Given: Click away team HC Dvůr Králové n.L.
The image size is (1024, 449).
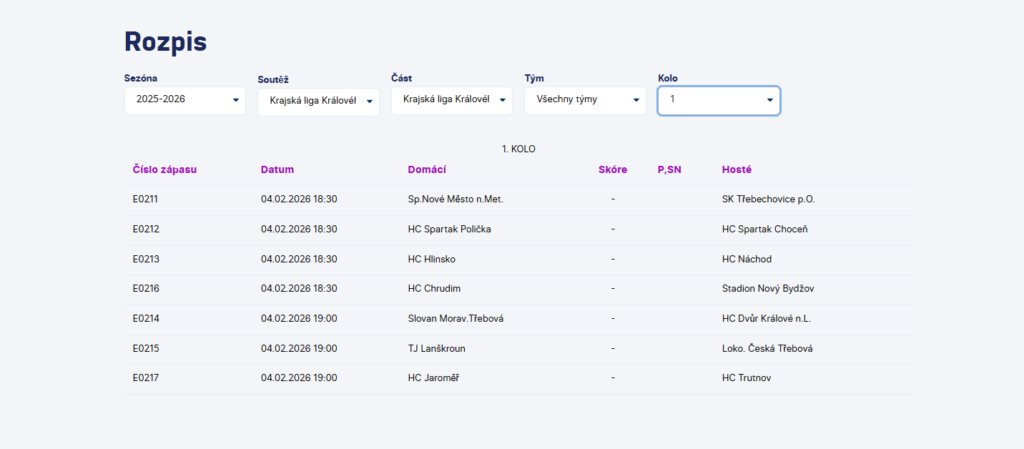Looking at the screenshot, I should [766, 319].
